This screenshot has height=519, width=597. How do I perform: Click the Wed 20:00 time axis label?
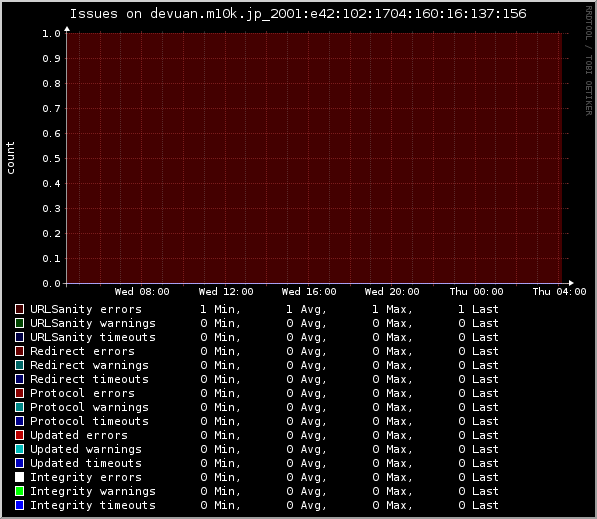(392, 292)
